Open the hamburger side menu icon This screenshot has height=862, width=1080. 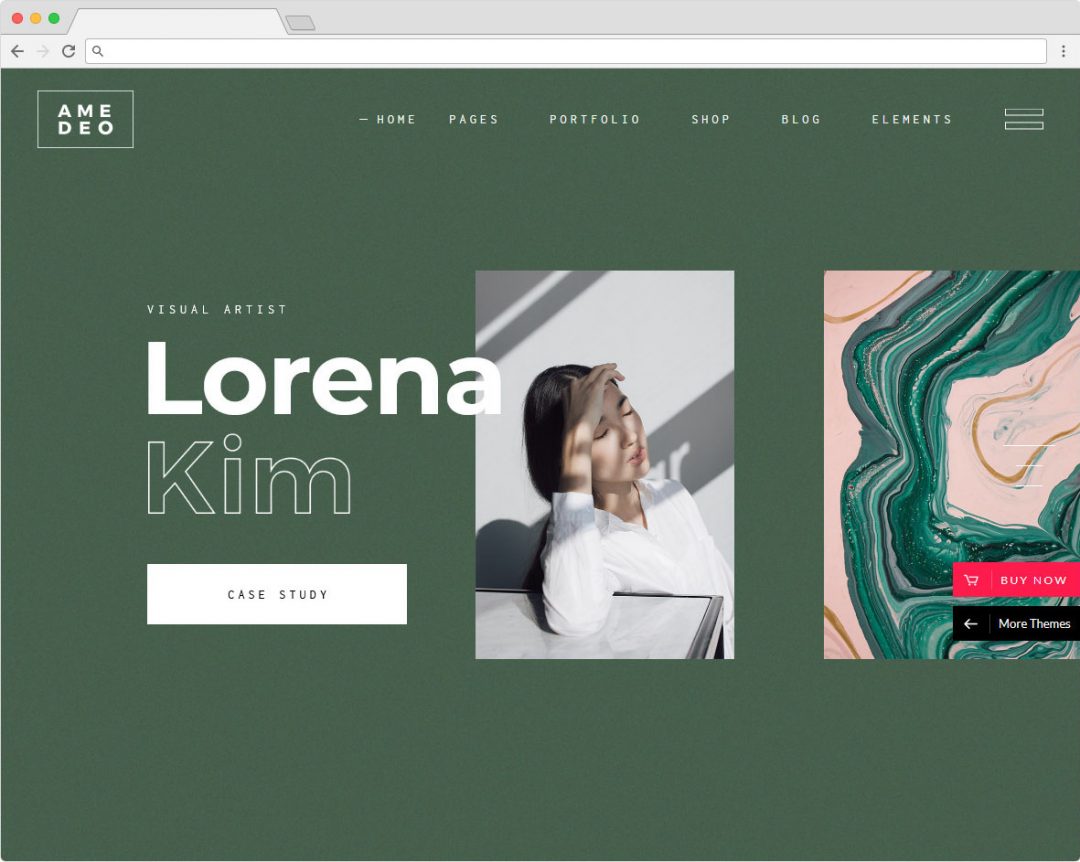1024,119
